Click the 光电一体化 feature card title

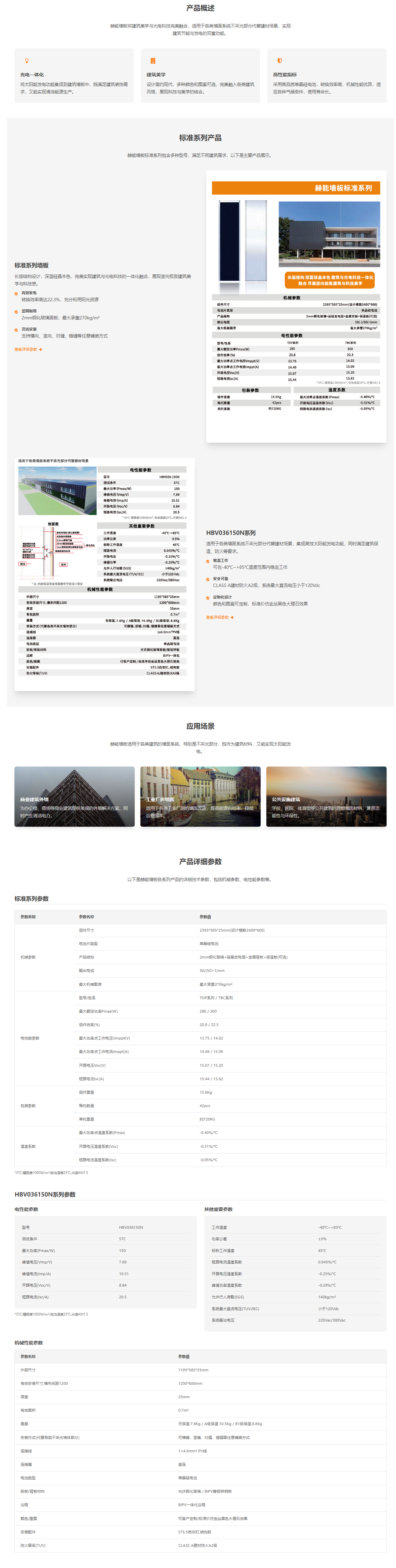32,75
